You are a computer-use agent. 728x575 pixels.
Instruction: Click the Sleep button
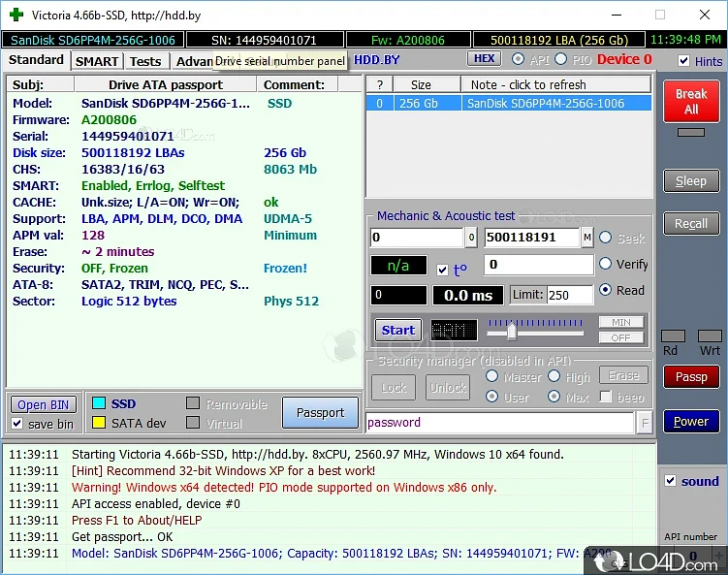691,181
